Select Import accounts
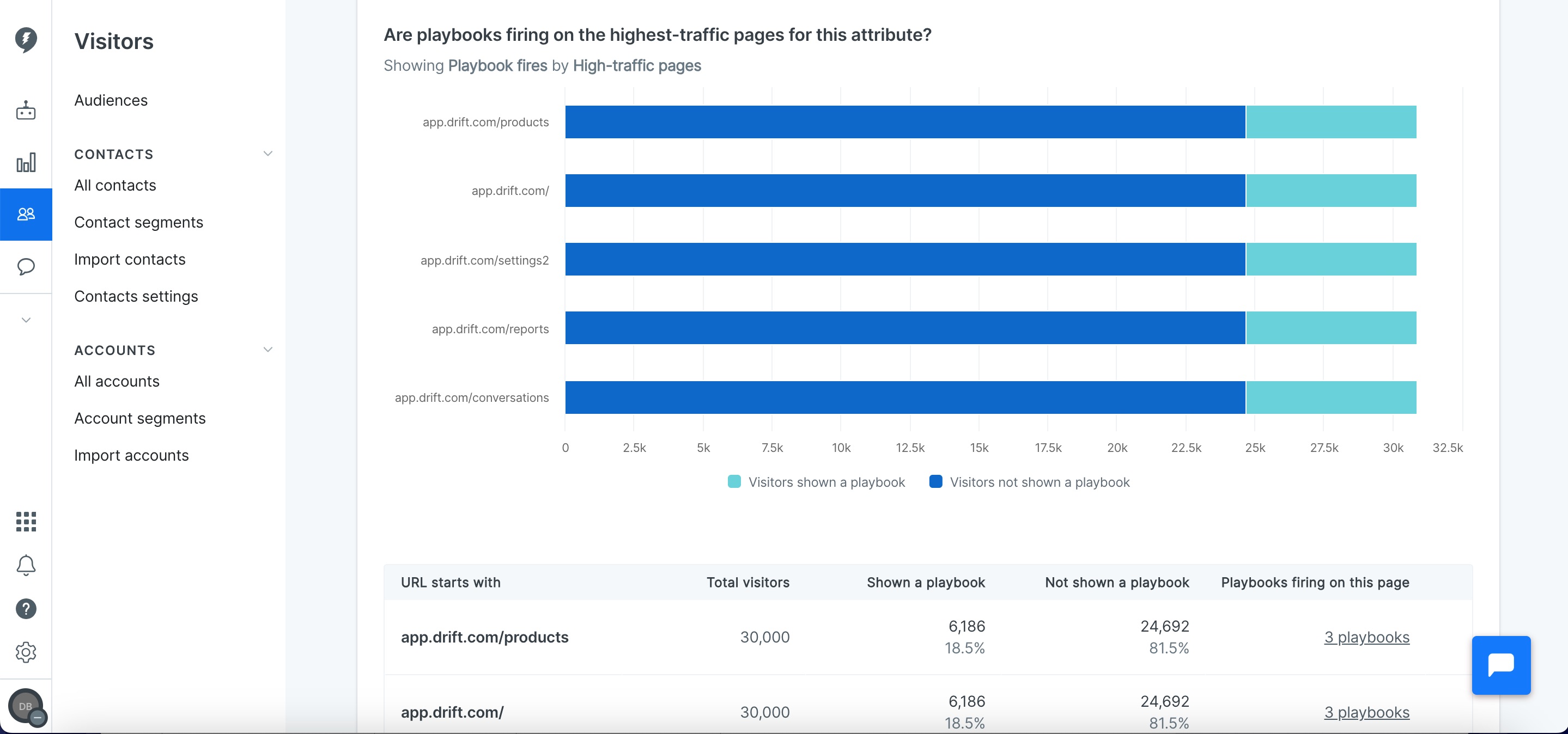Screen dimensions: 1568x734 (x=131, y=455)
